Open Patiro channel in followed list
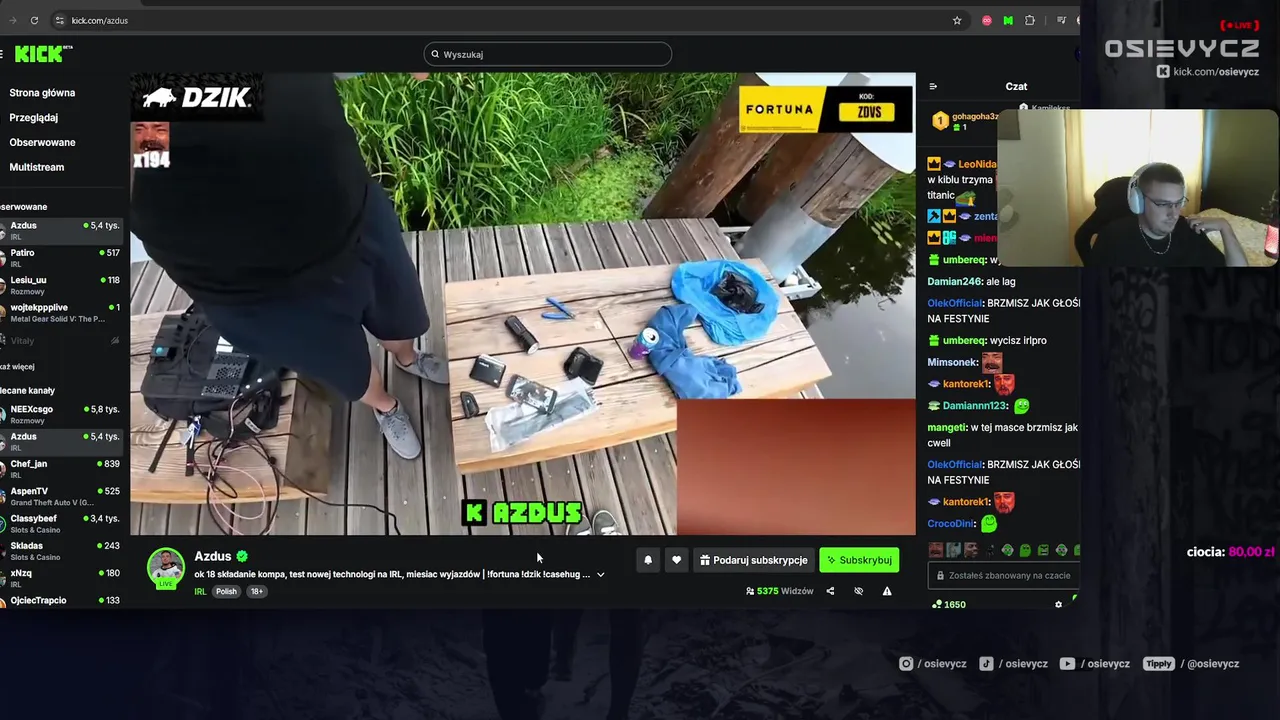The width and height of the screenshot is (1280, 720). [61, 258]
